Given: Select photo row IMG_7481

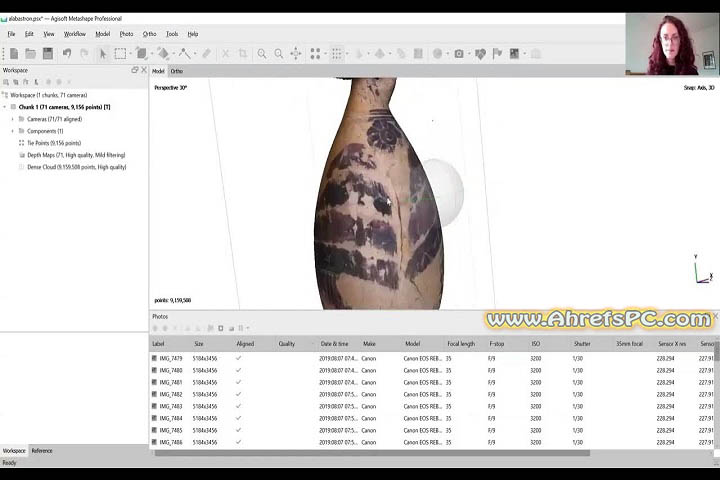Looking at the screenshot, I should (433, 382).
